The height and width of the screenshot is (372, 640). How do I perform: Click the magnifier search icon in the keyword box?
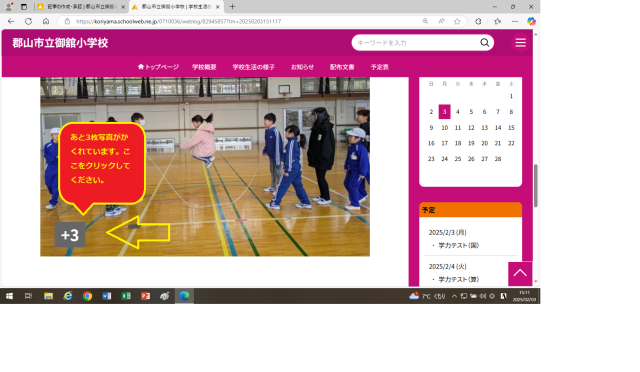pyautogui.click(x=484, y=42)
